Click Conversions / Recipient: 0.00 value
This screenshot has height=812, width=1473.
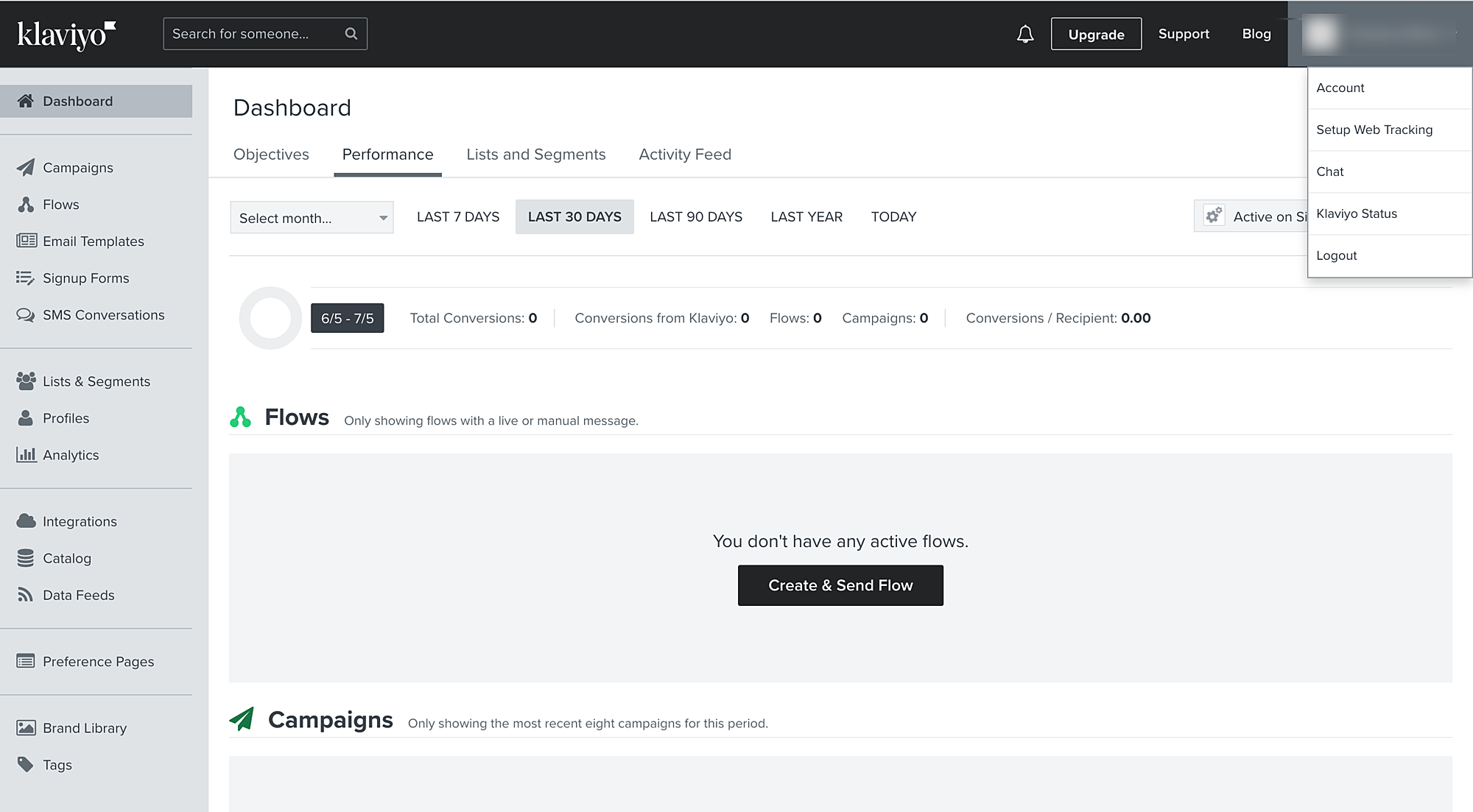click(x=1058, y=318)
